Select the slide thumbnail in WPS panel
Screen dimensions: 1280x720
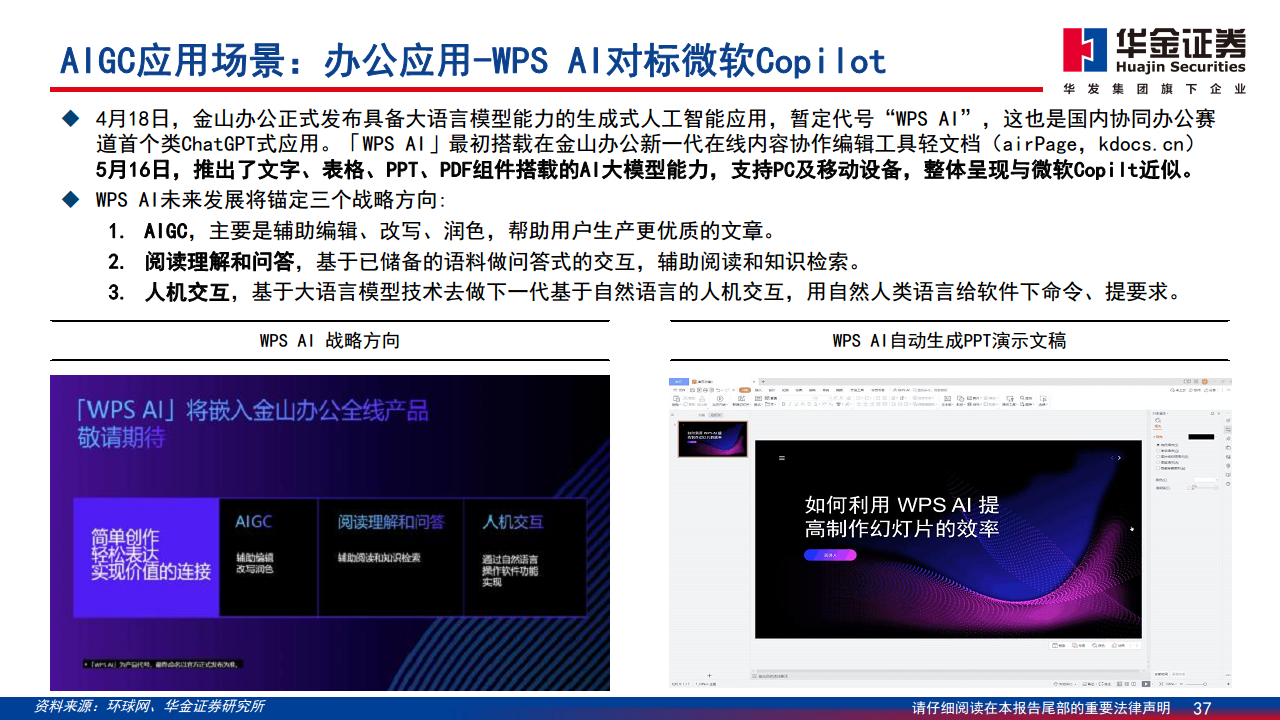(713, 438)
